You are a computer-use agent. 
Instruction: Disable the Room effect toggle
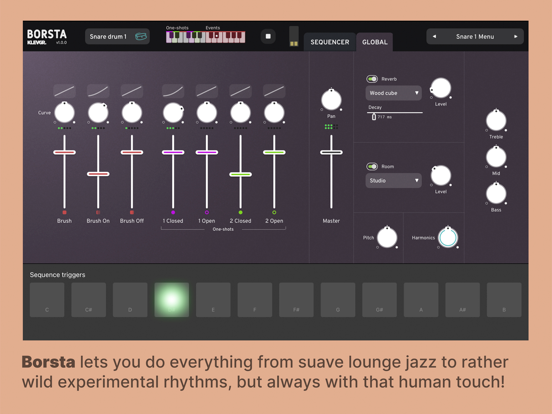click(372, 166)
